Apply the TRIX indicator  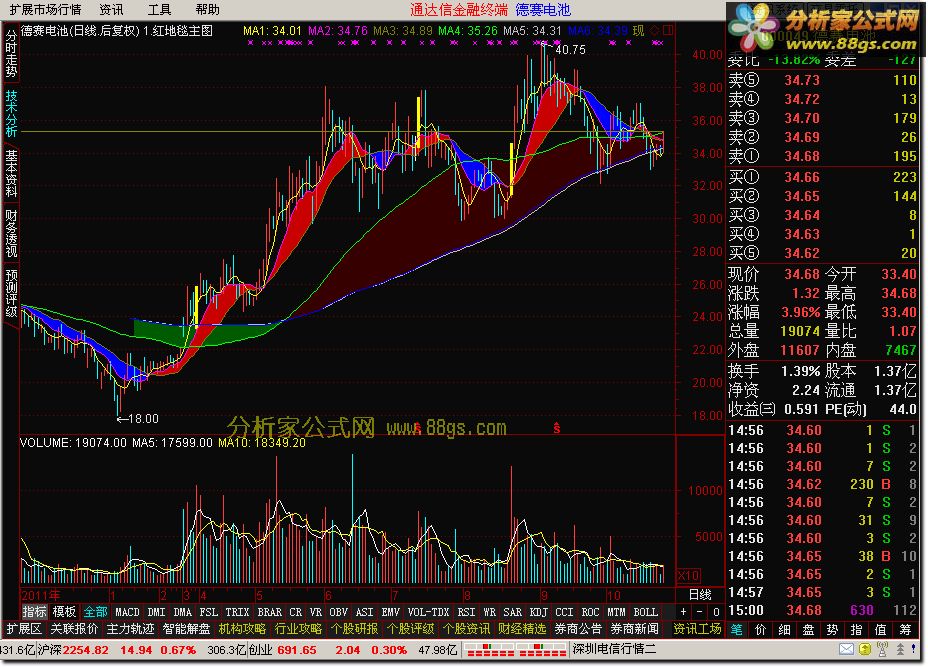pos(237,612)
